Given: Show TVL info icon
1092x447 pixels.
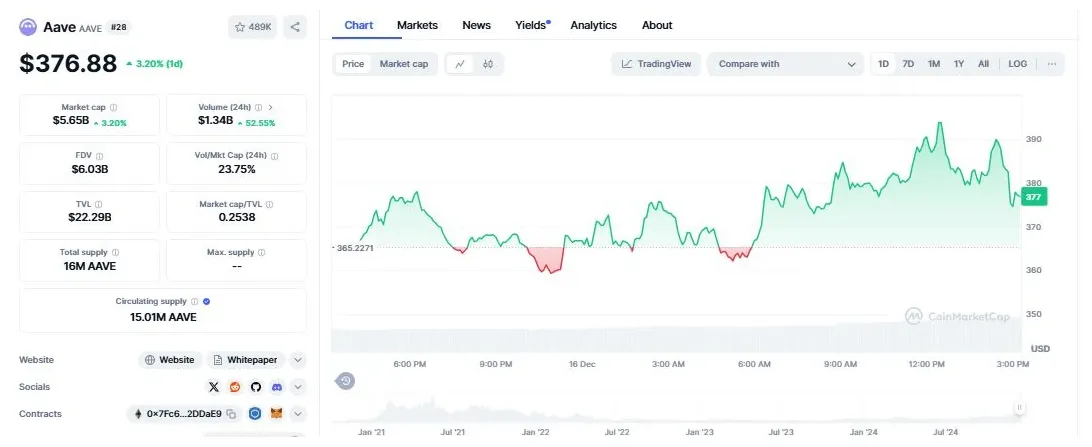Looking at the screenshot, I should click(x=98, y=205).
